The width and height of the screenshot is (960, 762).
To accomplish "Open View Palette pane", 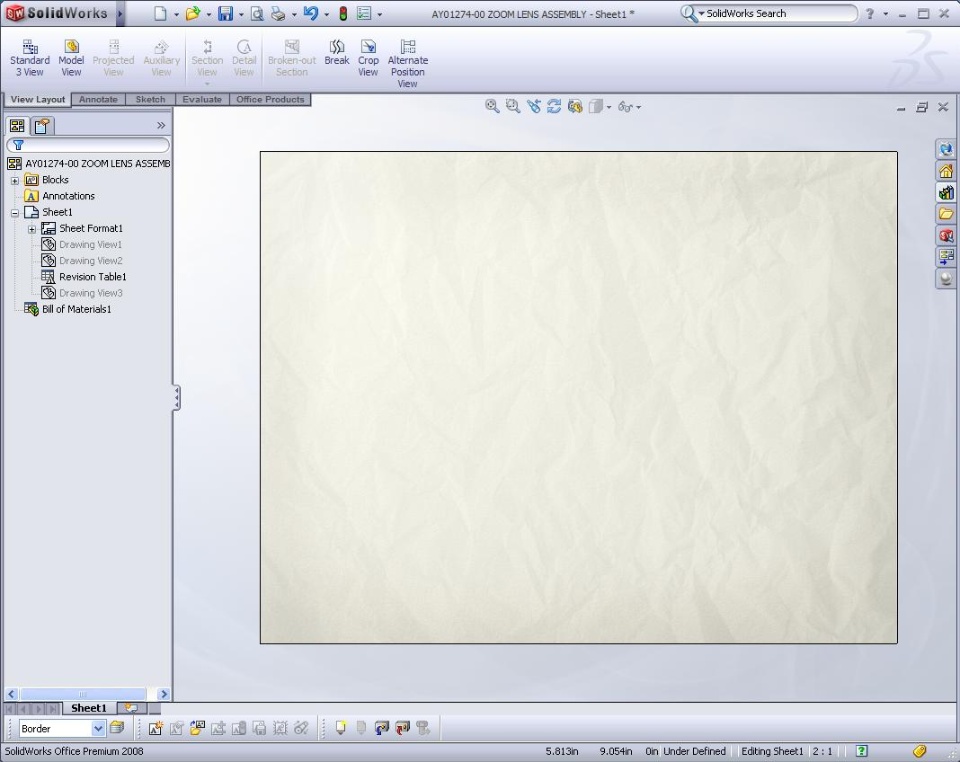I will [x=946, y=256].
